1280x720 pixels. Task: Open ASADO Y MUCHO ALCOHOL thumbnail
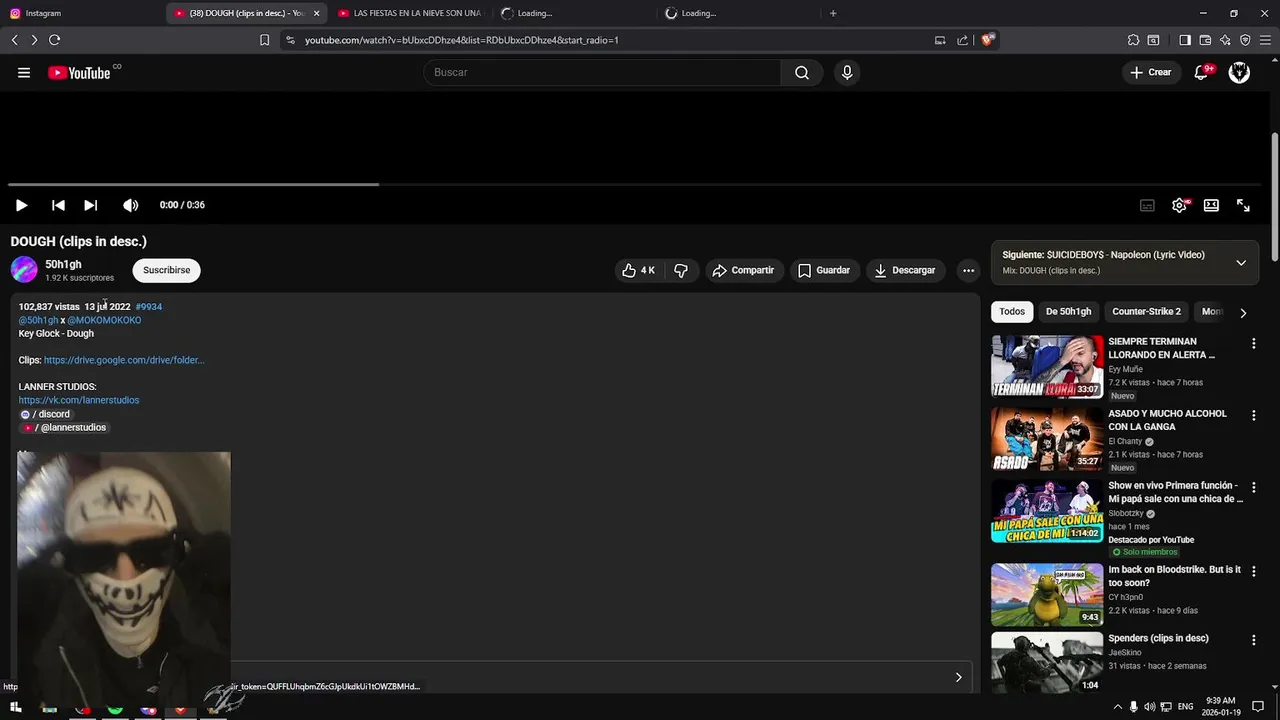pos(1047,439)
